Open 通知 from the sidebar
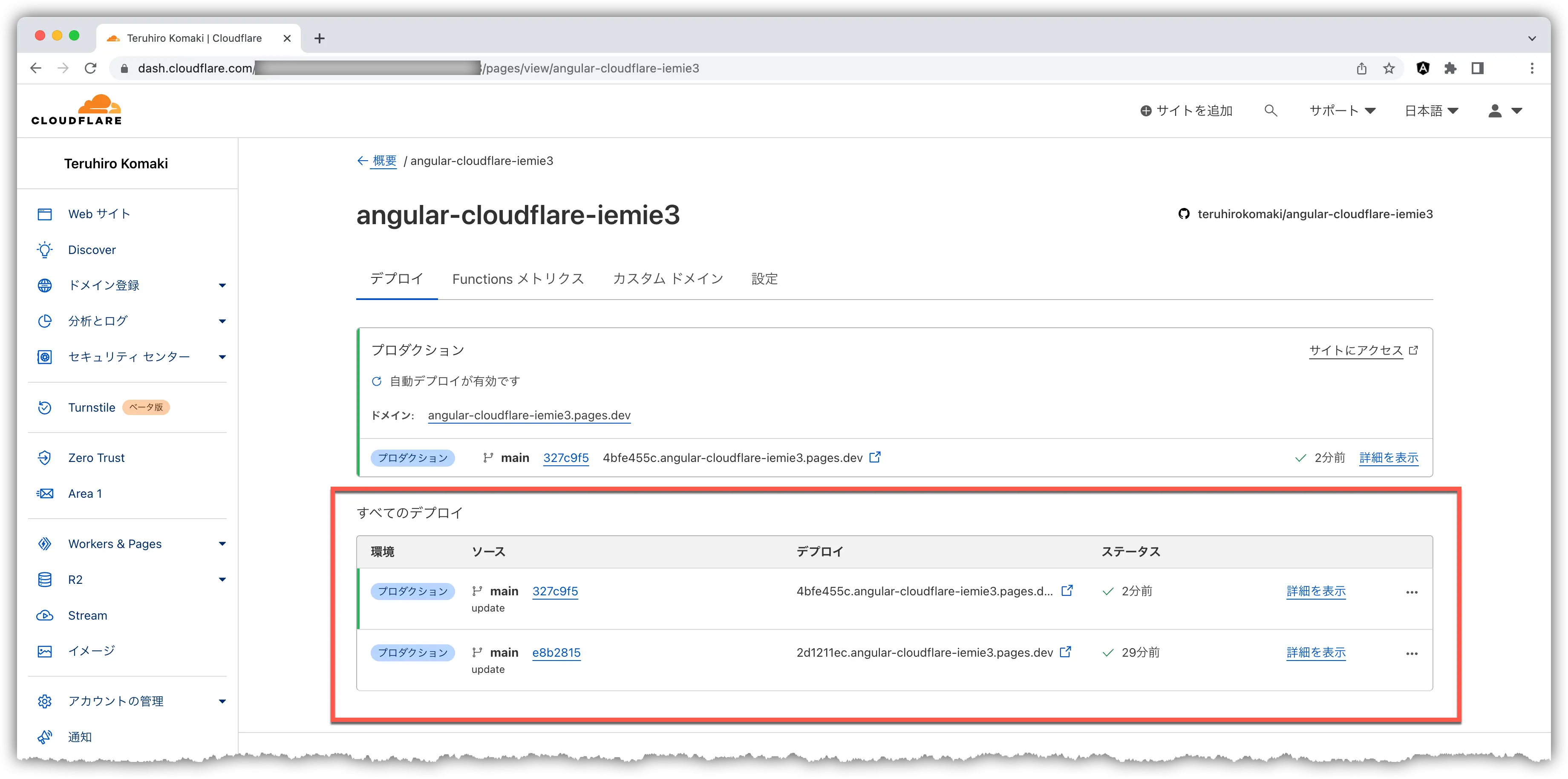Viewport: 1568px width, 779px height. 81,737
